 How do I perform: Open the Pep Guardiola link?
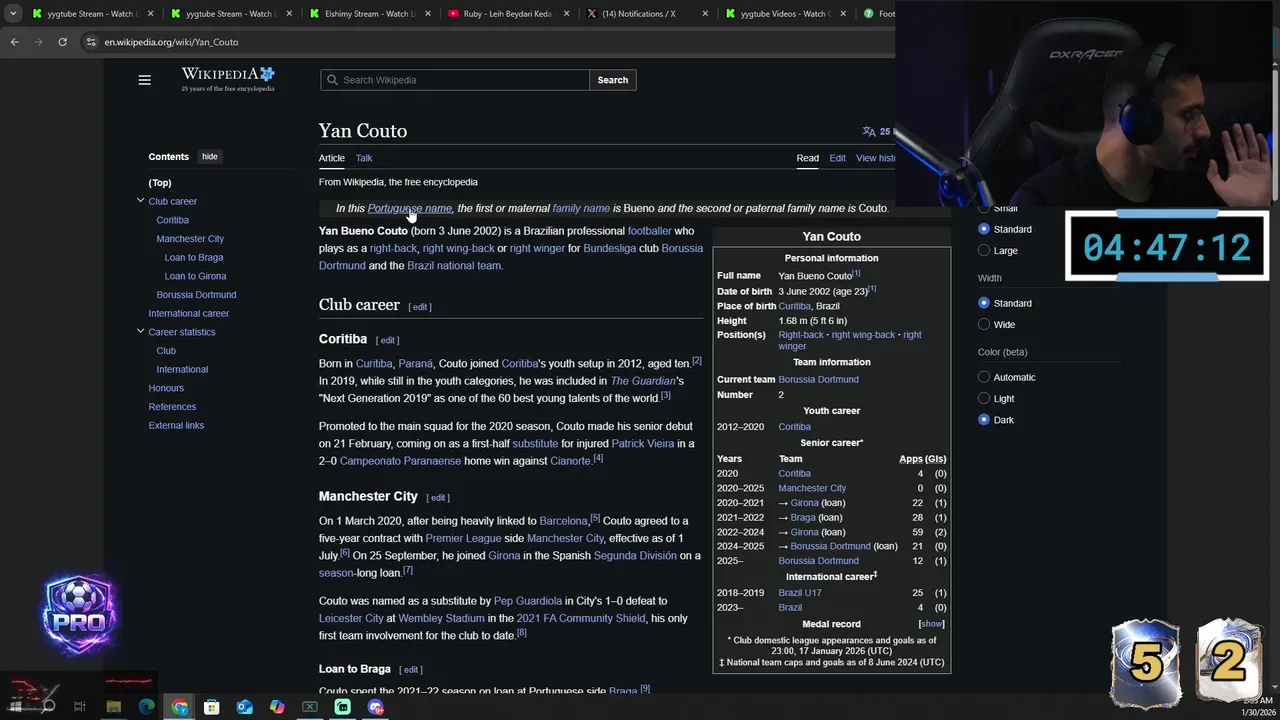[528, 601]
